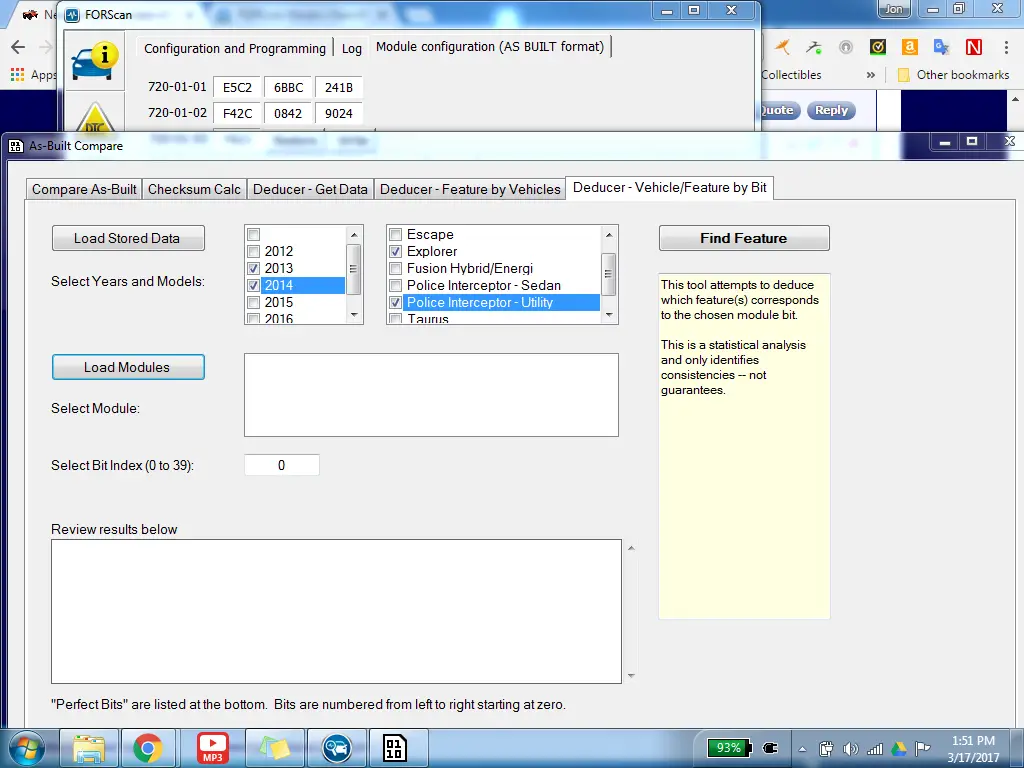Image resolution: width=1024 pixels, height=768 pixels.
Task: Switch to As-Built Compare in the taskbar
Action: tap(394, 748)
